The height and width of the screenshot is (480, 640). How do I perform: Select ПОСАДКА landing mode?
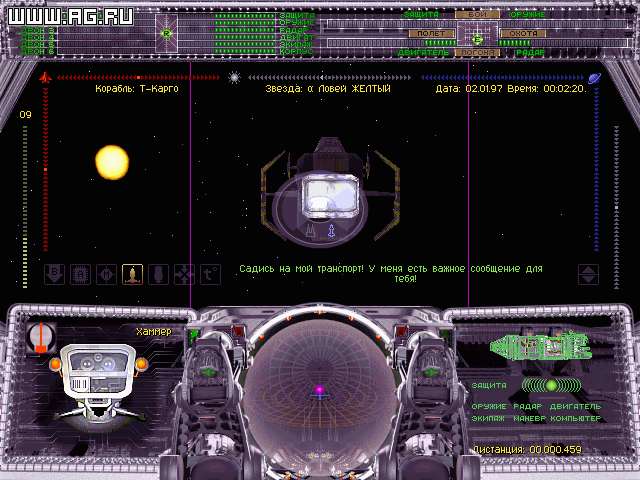477,52
